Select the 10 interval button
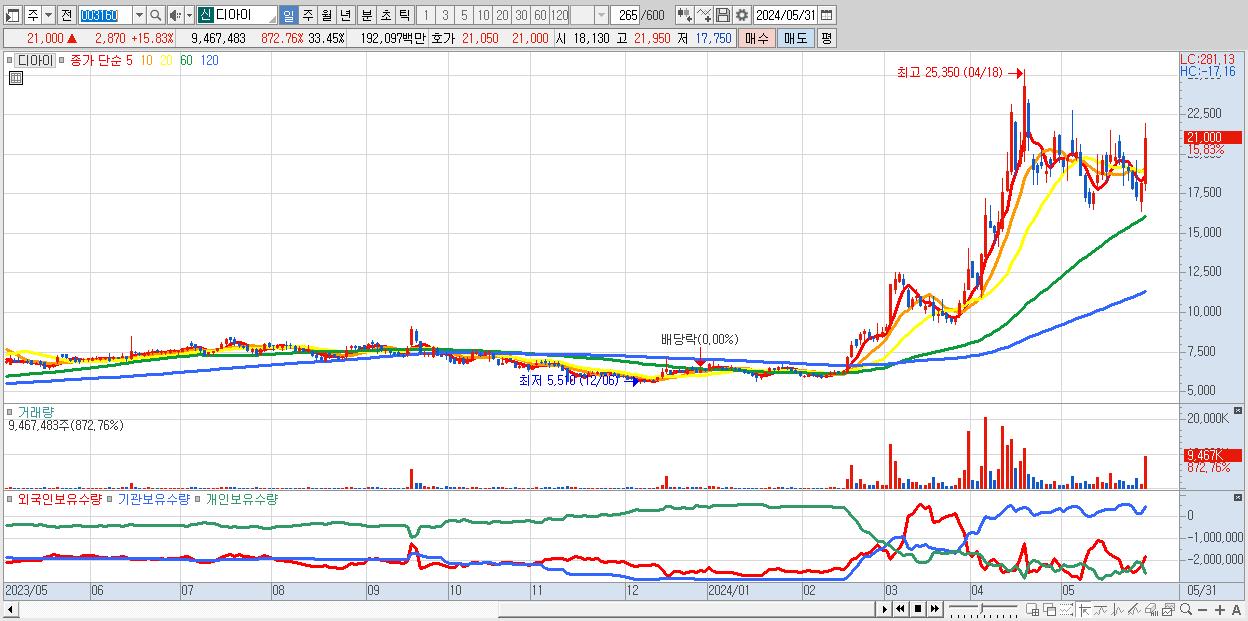The height and width of the screenshot is (621, 1248). point(483,16)
